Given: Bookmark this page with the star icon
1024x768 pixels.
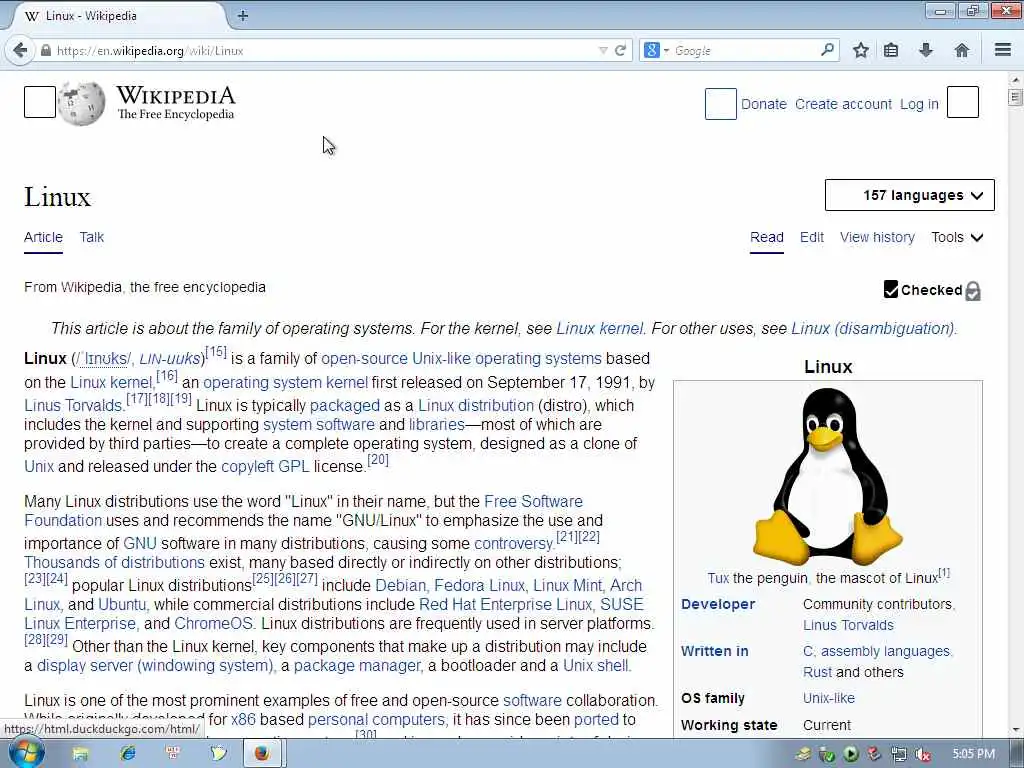Looking at the screenshot, I should coord(861,50).
